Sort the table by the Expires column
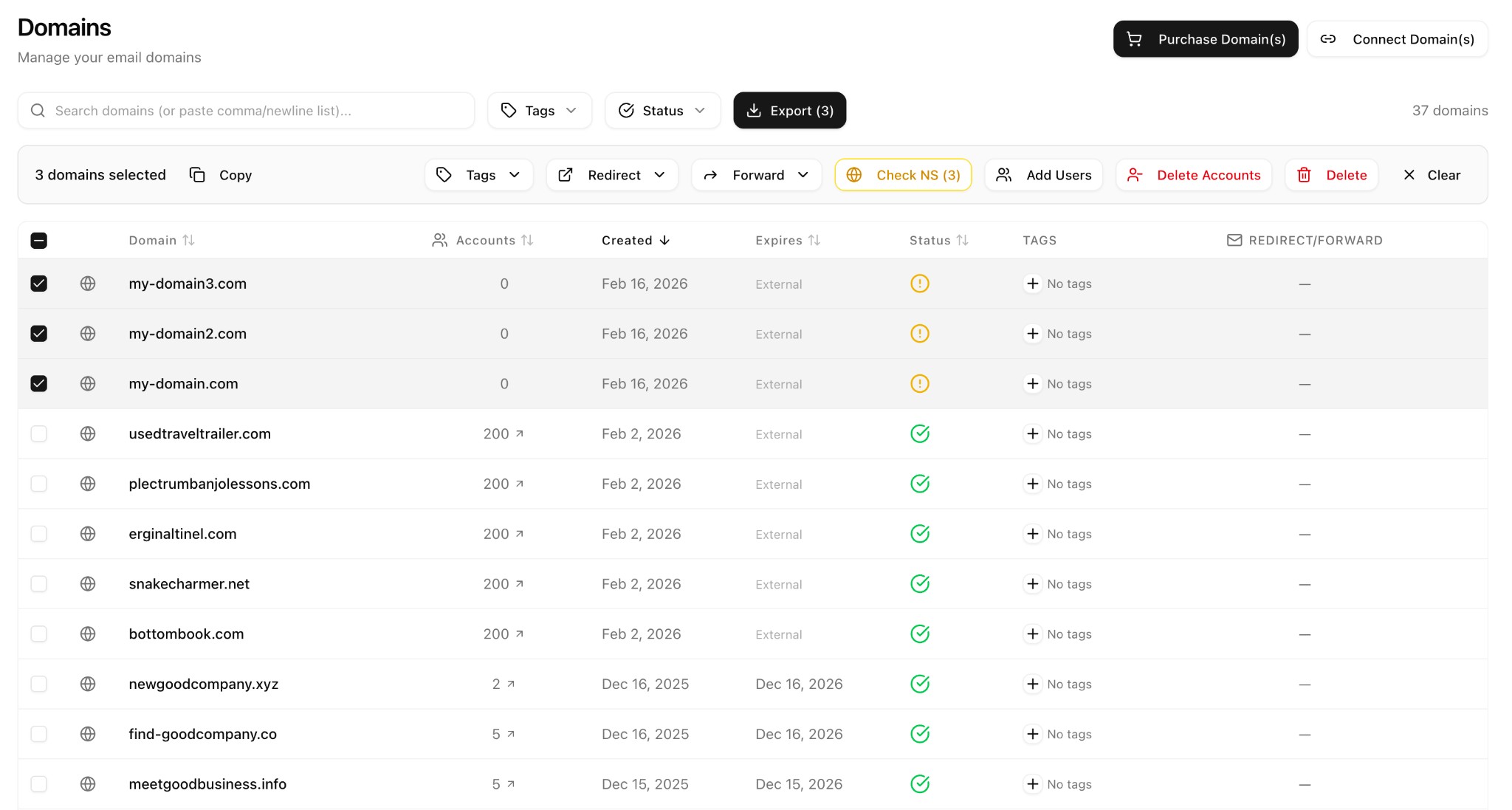The width and height of the screenshot is (1512, 810). point(788,240)
